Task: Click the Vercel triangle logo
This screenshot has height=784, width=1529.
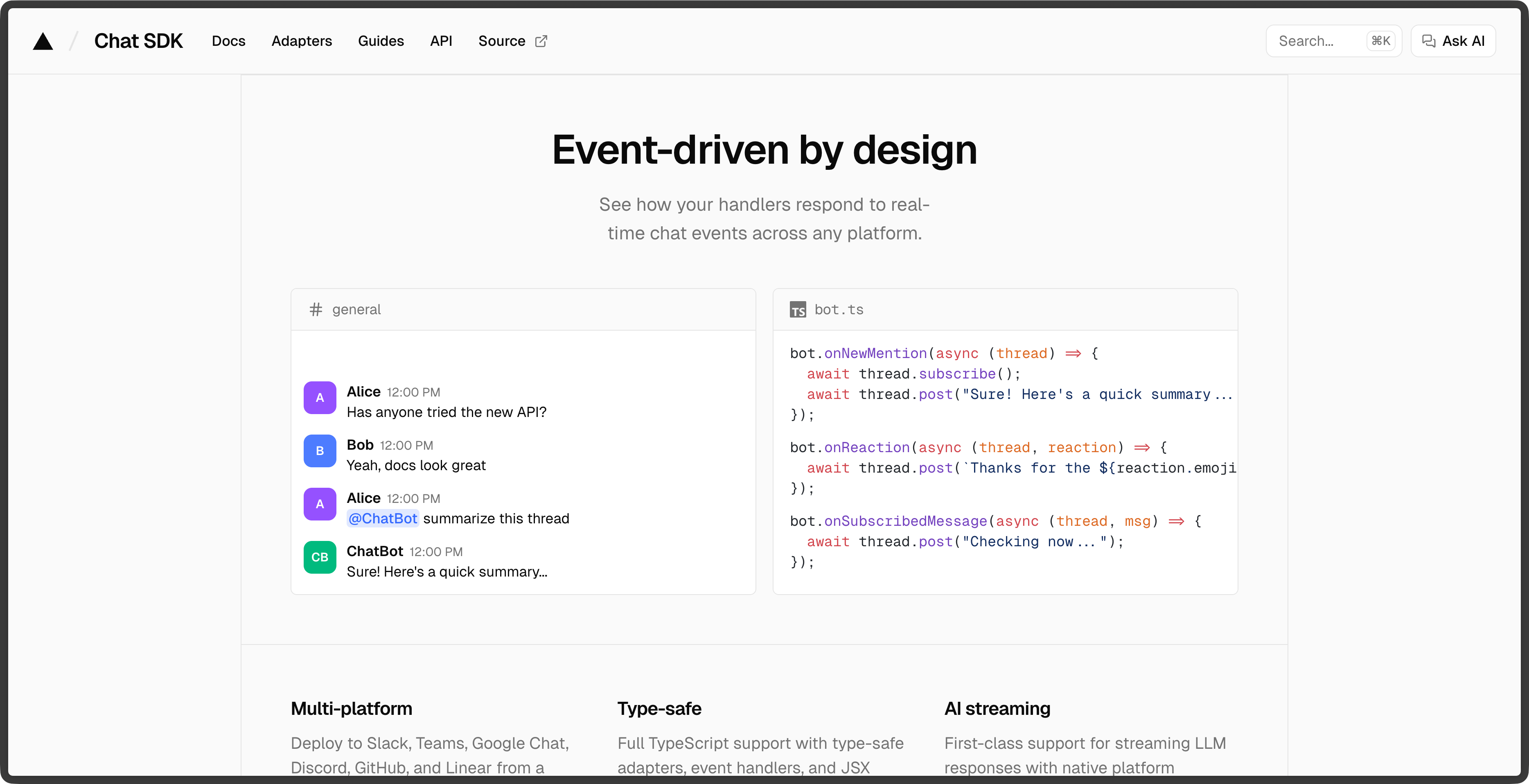Action: pyautogui.click(x=43, y=41)
